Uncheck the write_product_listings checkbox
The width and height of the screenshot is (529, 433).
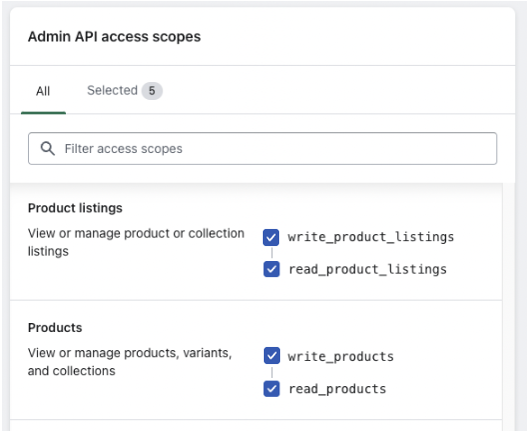[x=271, y=238]
